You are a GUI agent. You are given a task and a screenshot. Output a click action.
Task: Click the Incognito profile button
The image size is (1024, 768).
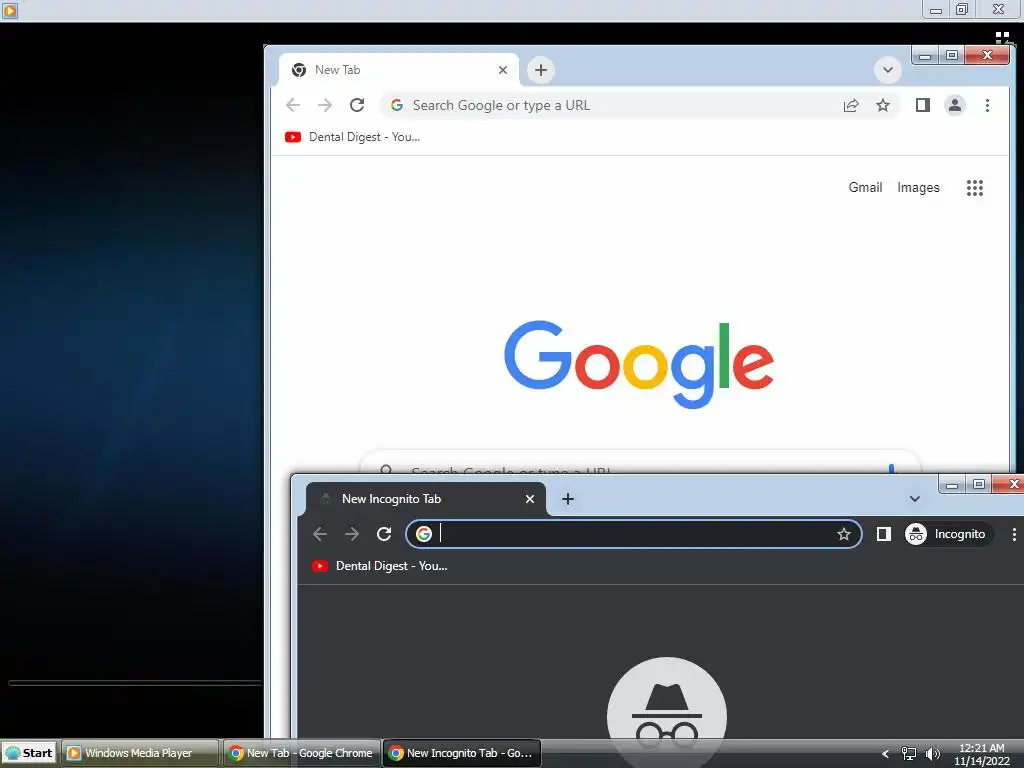[x=946, y=534]
